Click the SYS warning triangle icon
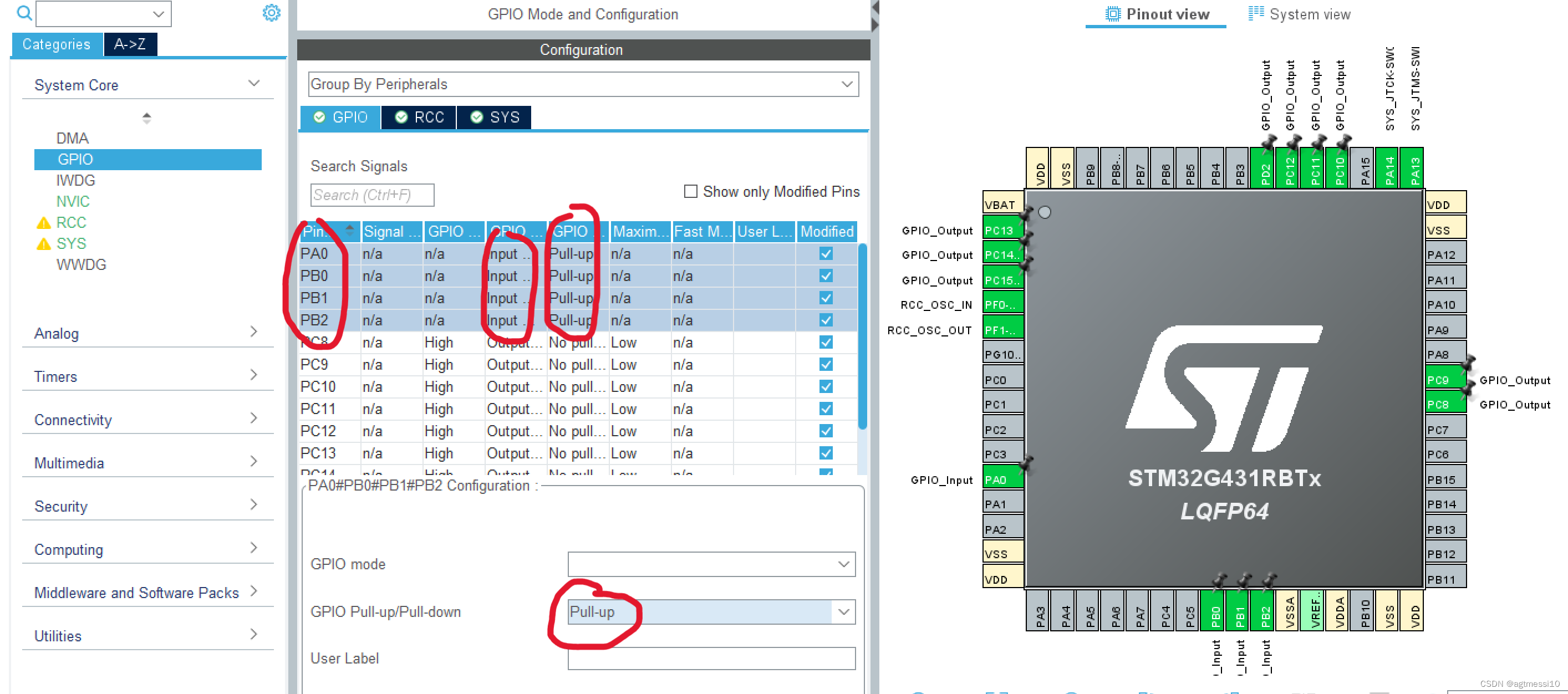Screen dimensions: 1568x694 [x=43, y=244]
